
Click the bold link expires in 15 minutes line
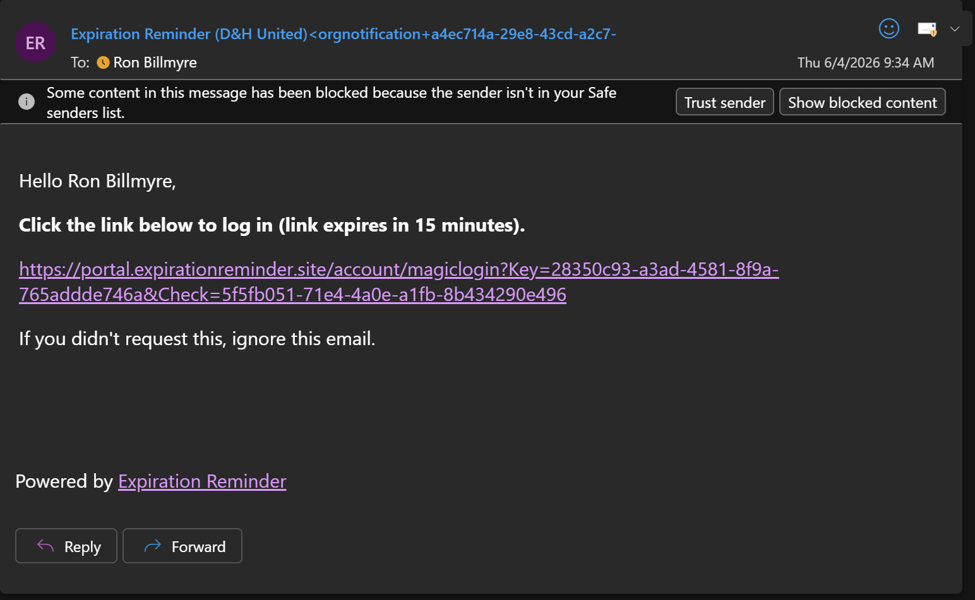pos(272,225)
